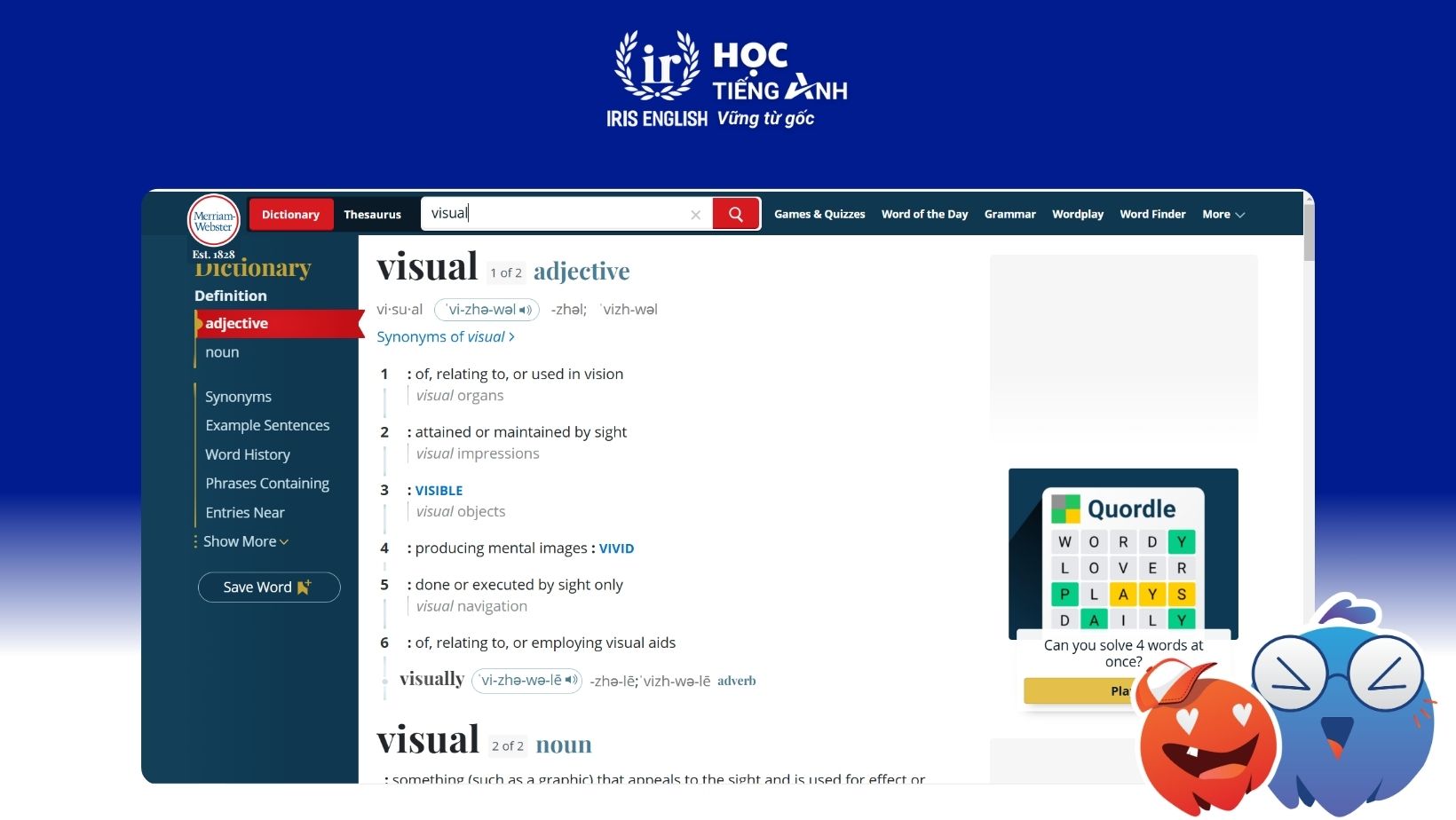Select adjective in the Definition sidebar

[x=279, y=324]
